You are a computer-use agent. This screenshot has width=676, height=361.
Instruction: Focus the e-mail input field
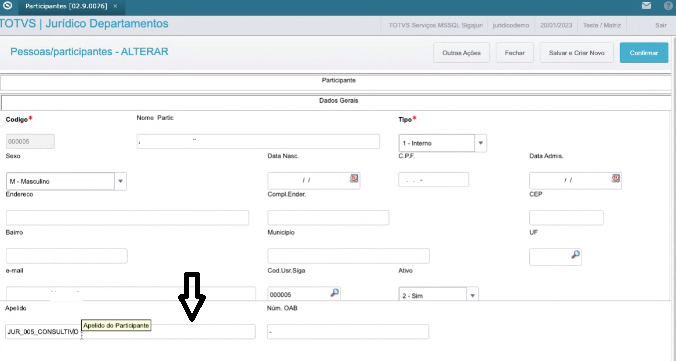click(131, 293)
